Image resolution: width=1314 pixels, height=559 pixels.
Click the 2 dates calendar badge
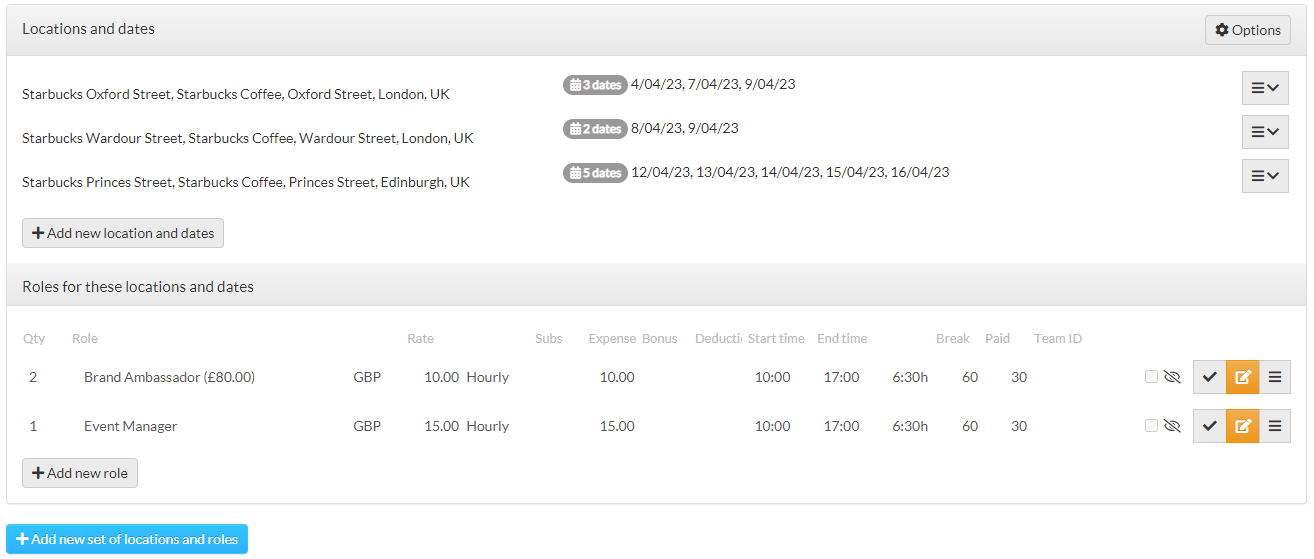(595, 129)
